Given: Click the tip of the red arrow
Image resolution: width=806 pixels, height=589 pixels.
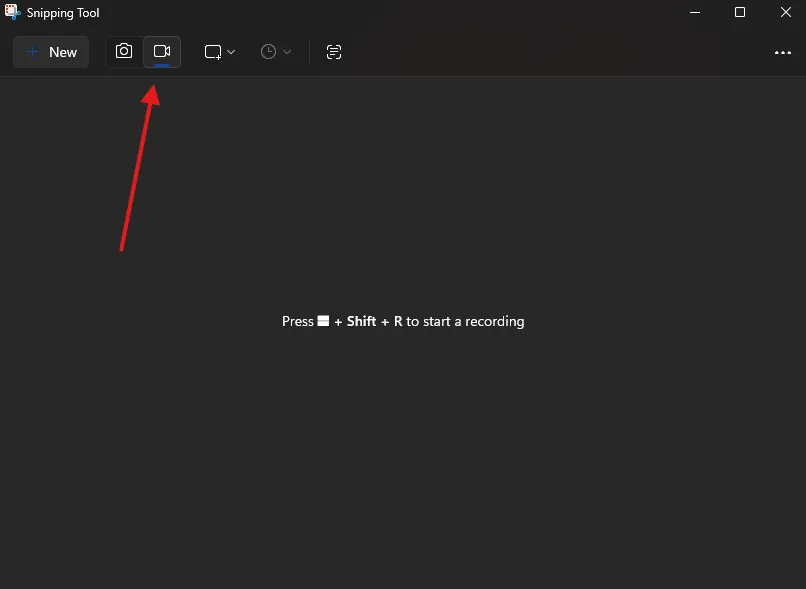Looking at the screenshot, I should tap(152, 88).
